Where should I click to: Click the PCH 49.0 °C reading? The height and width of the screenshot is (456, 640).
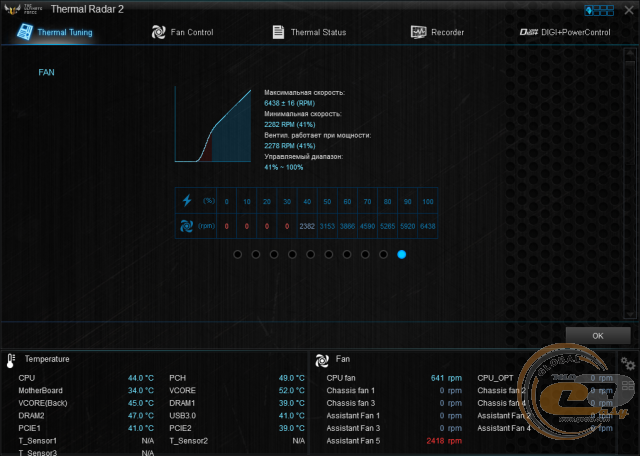(x=291, y=378)
